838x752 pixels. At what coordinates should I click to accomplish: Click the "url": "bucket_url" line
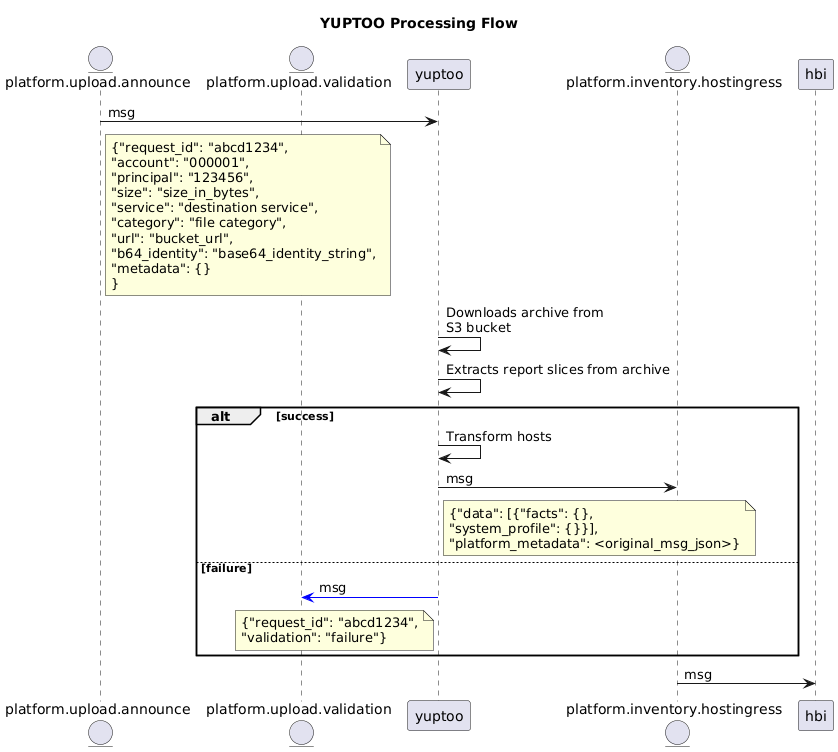pos(172,238)
